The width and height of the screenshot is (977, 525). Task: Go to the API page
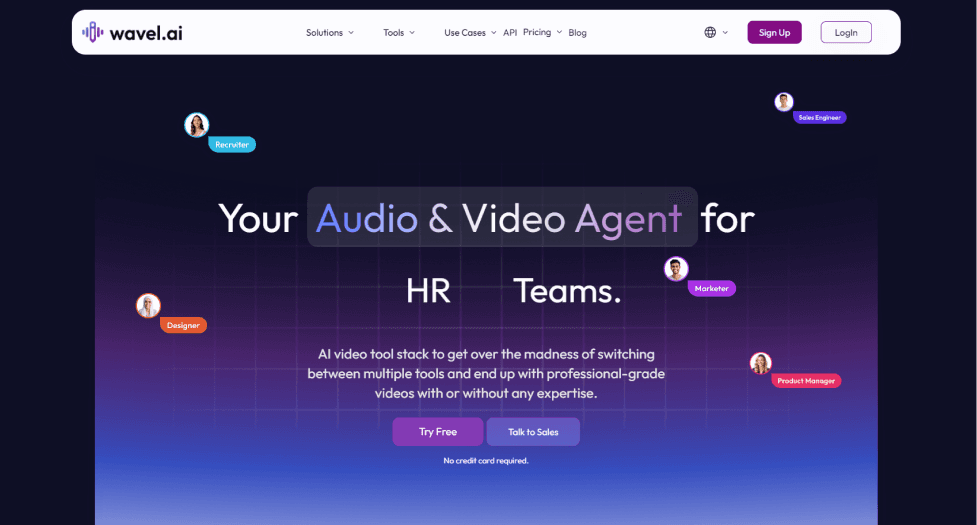(x=510, y=32)
